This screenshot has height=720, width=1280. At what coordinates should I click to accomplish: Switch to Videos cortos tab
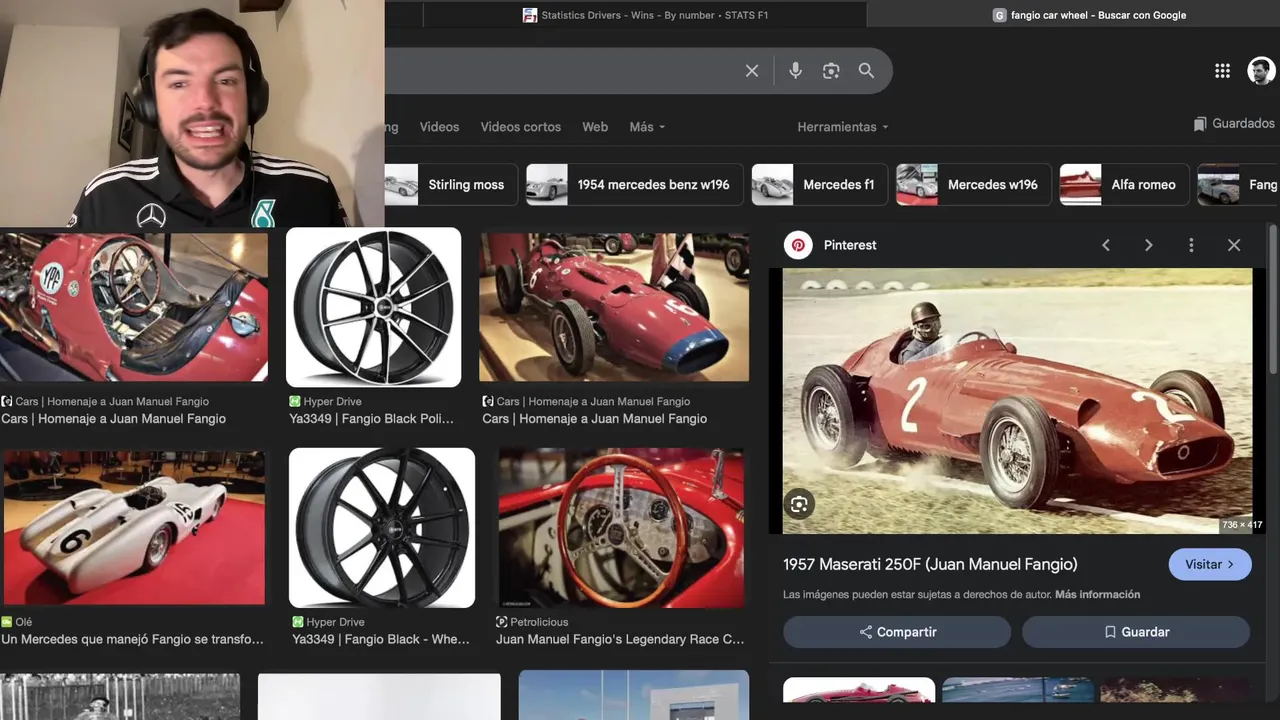[521, 127]
